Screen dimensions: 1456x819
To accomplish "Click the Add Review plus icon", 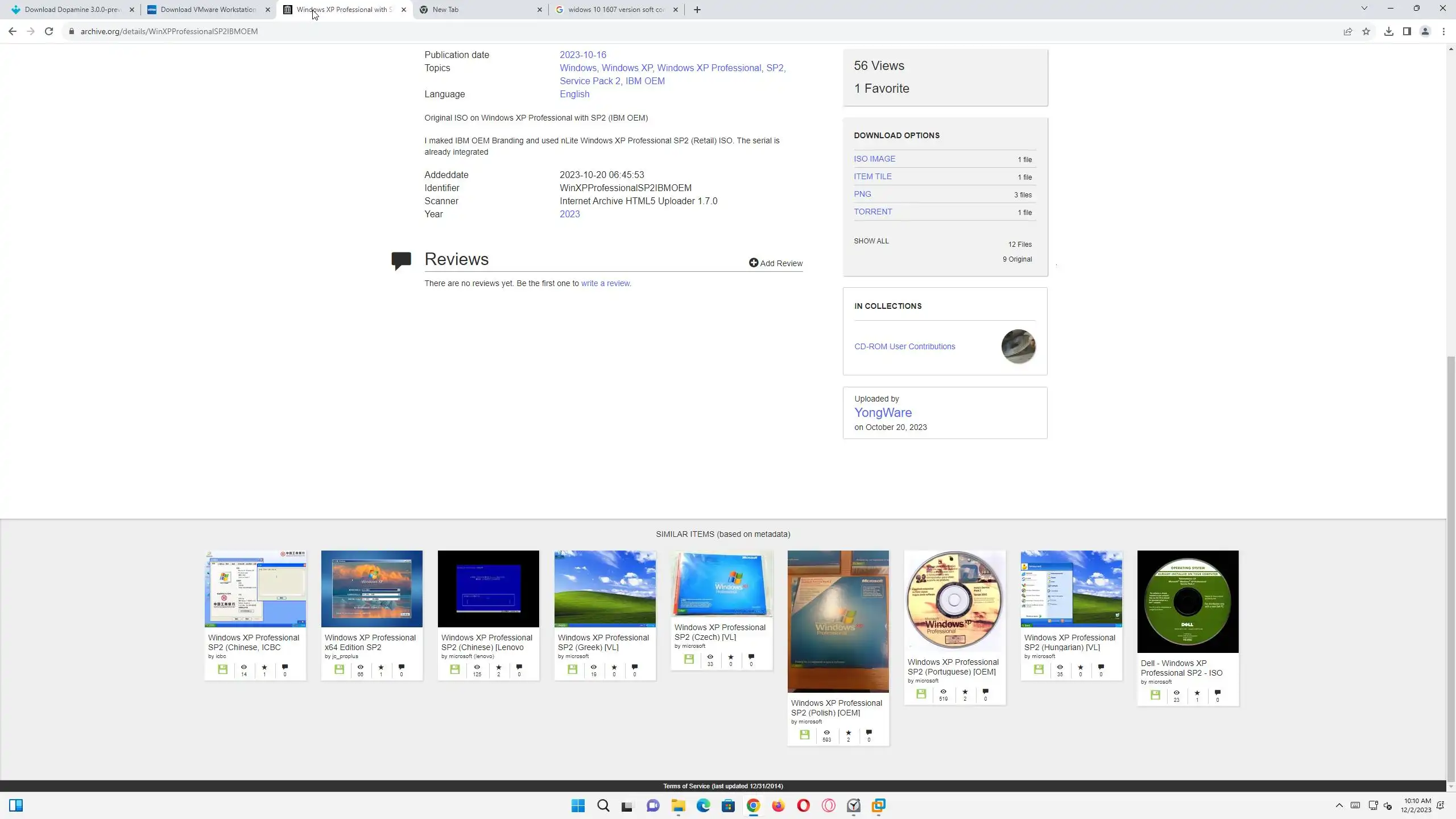I will pyautogui.click(x=753, y=263).
